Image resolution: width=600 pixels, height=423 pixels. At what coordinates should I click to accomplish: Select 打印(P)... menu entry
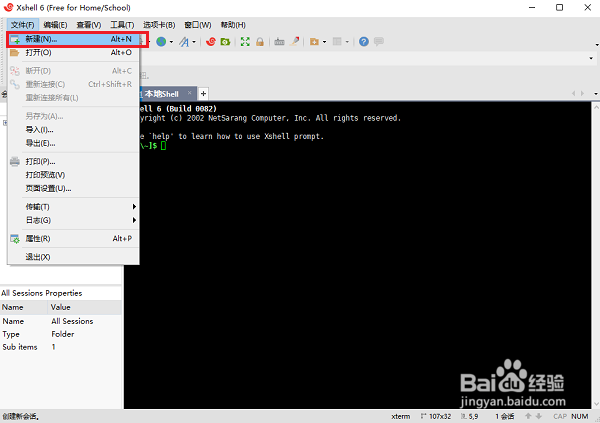(x=73, y=162)
